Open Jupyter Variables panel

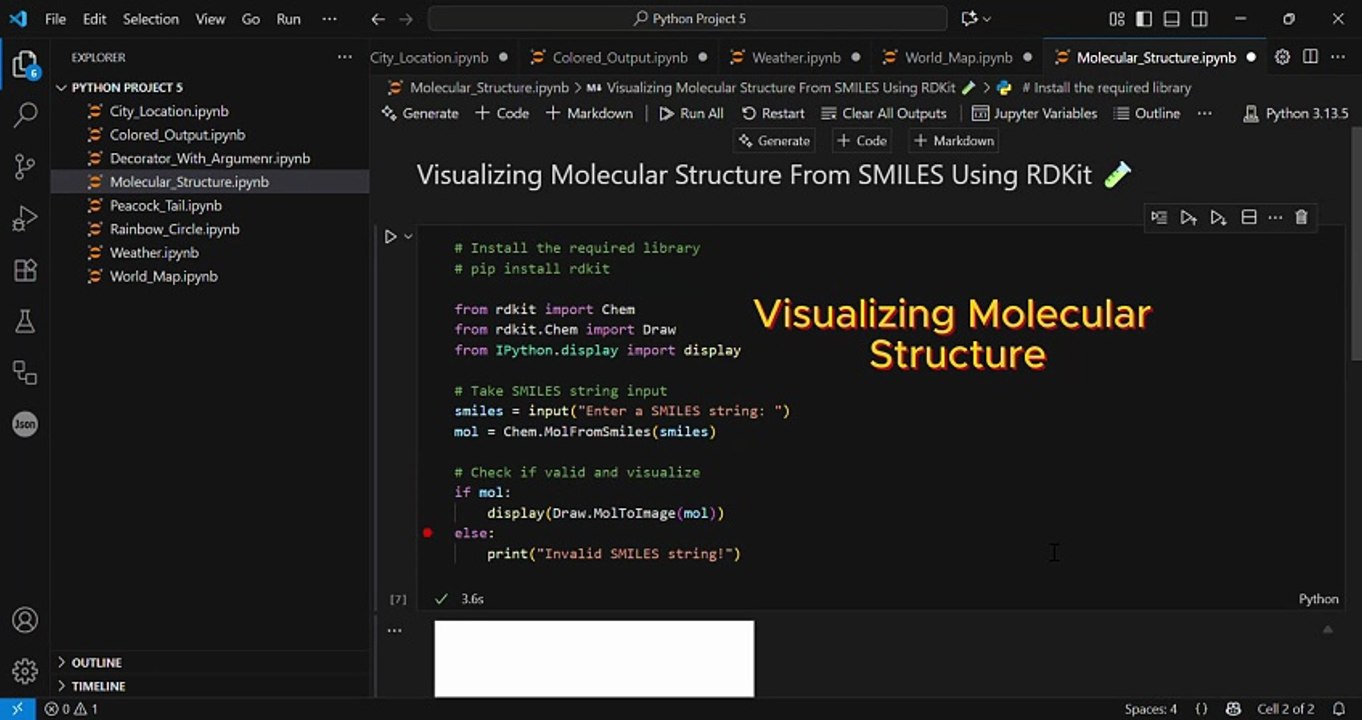click(x=1034, y=113)
